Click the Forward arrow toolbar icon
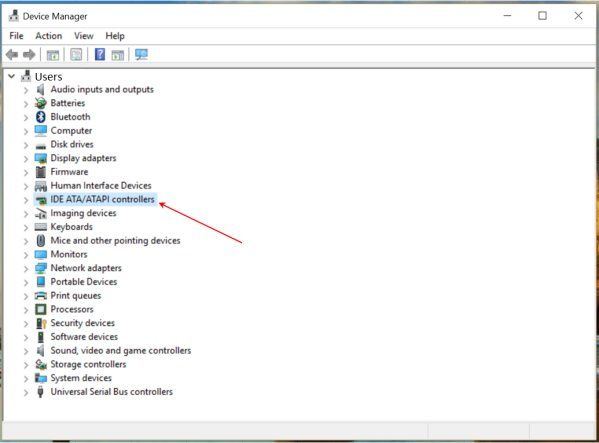This screenshot has width=599, height=443. [29, 55]
